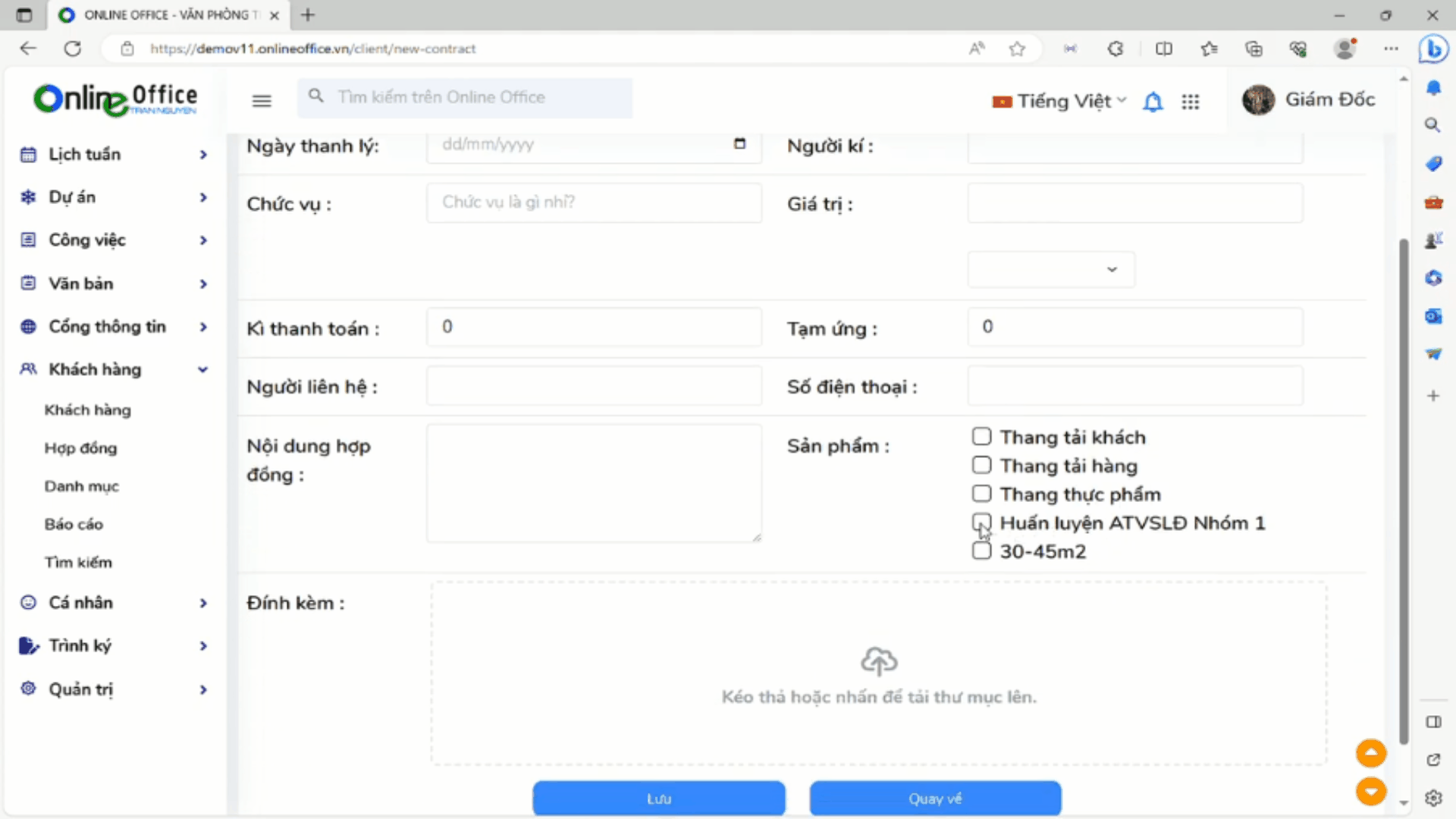This screenshot has height=819, width=1456.
Task: Click the browser refresh icon
Action: pos(73,49)
